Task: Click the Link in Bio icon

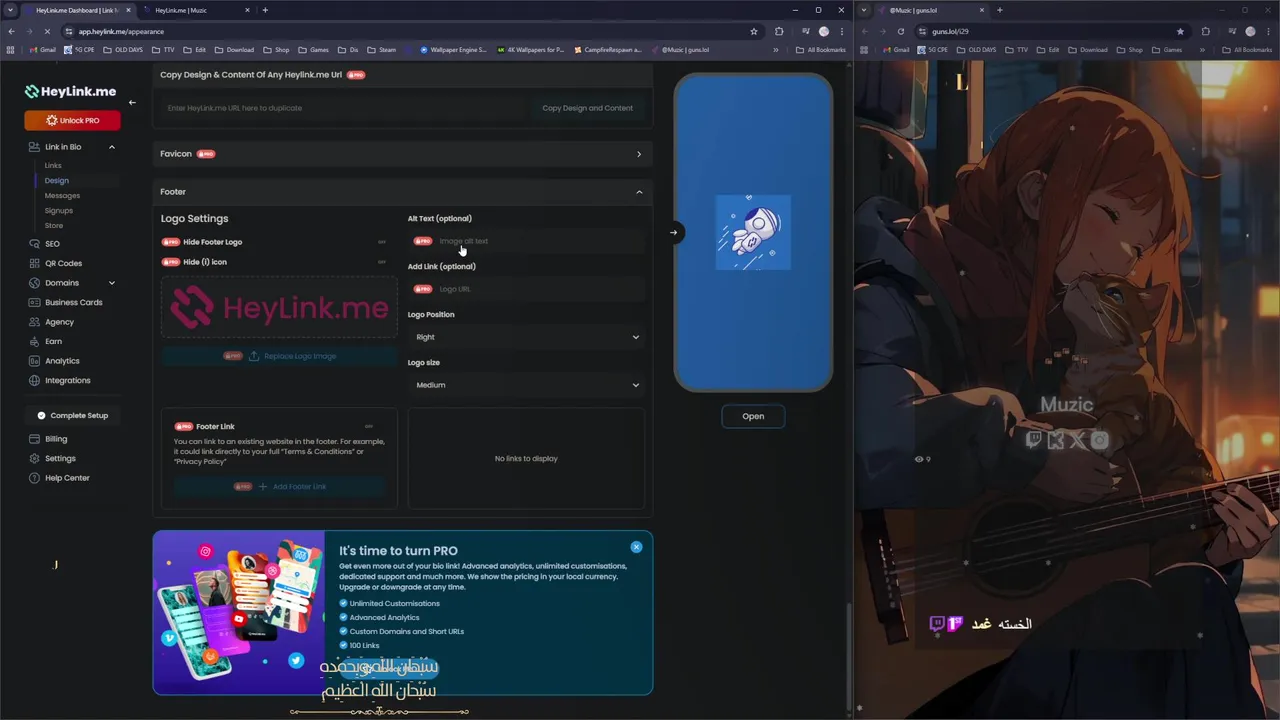Action: tap(35, 147)
